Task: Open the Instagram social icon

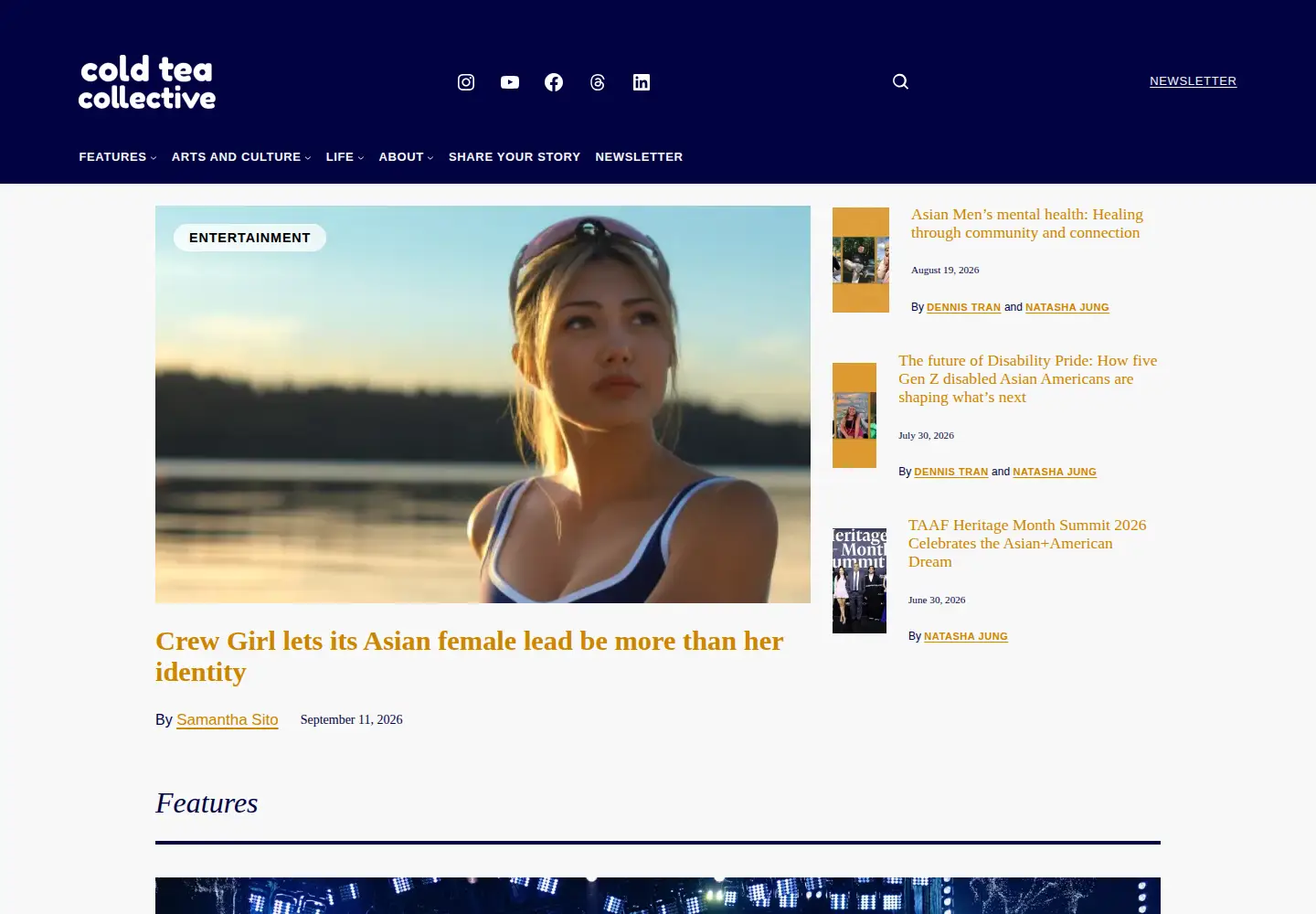Action: (466, 82)
